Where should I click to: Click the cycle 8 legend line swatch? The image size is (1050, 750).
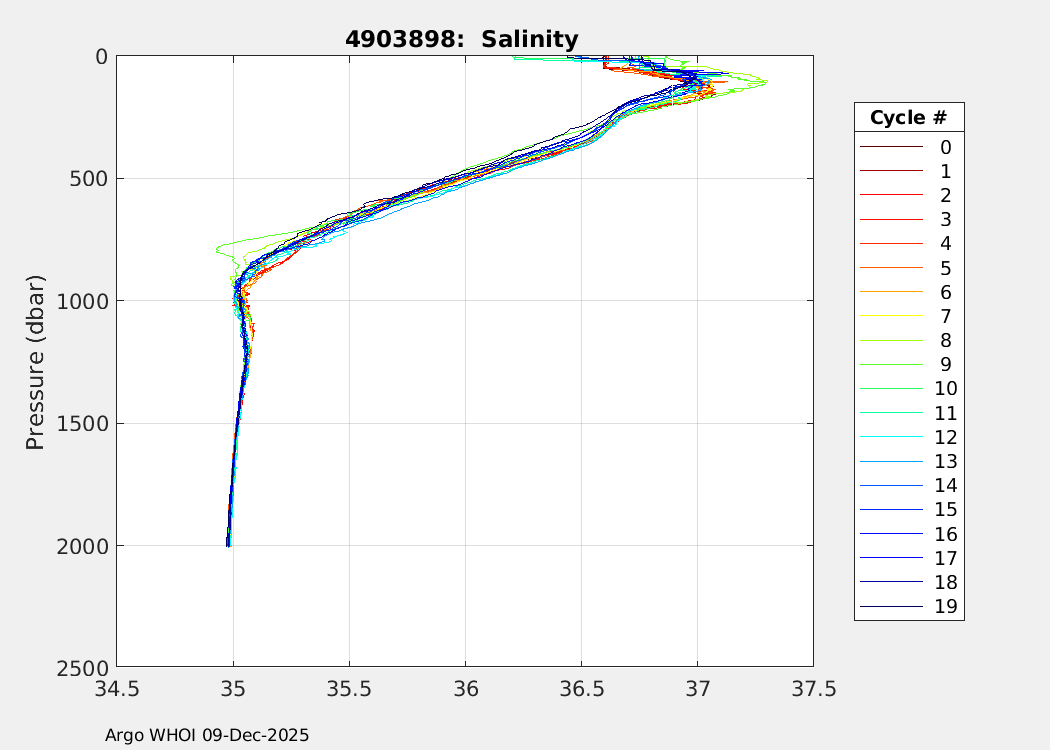point(890,341)
